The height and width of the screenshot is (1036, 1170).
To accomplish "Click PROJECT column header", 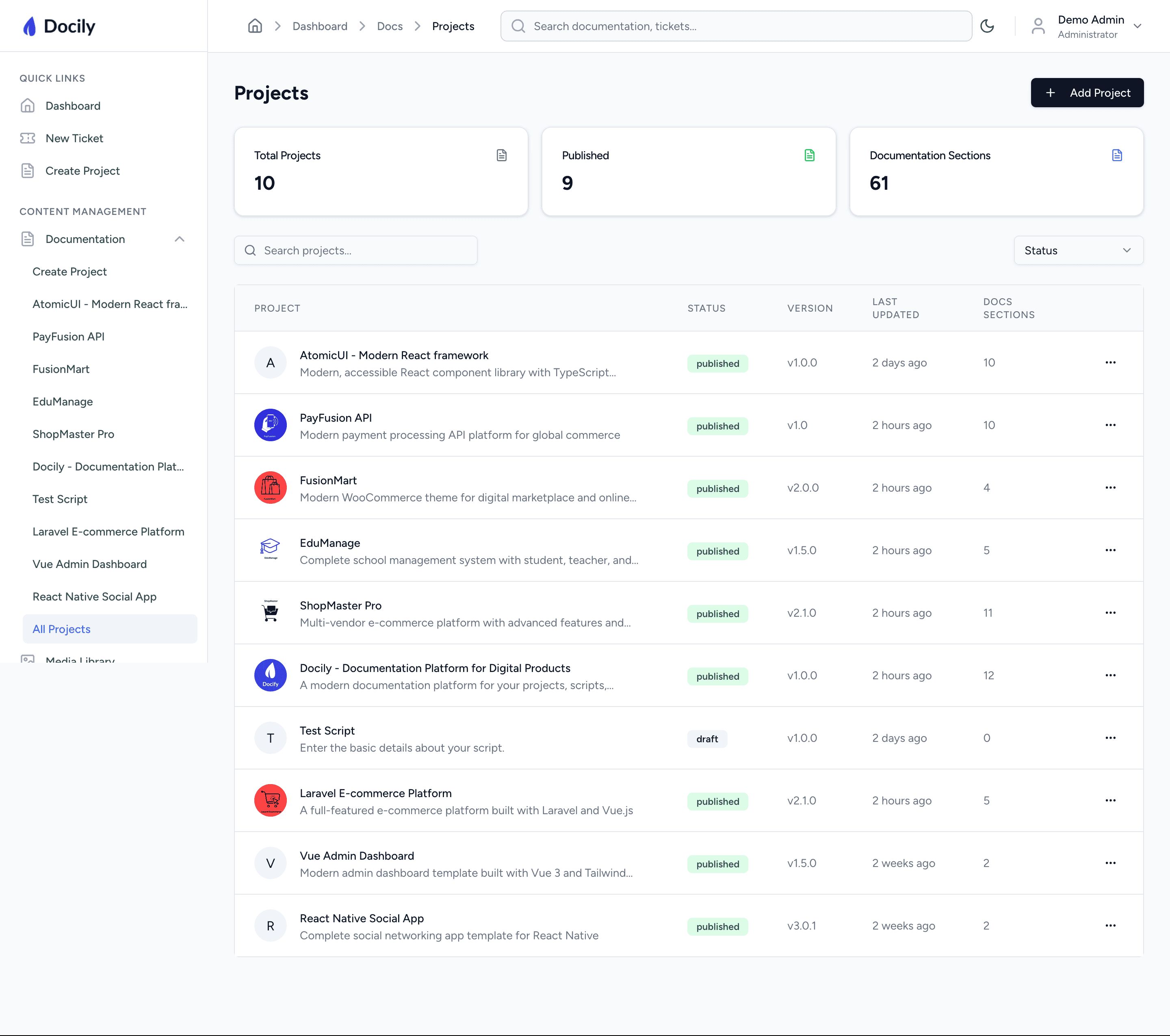I will point(277,308).
